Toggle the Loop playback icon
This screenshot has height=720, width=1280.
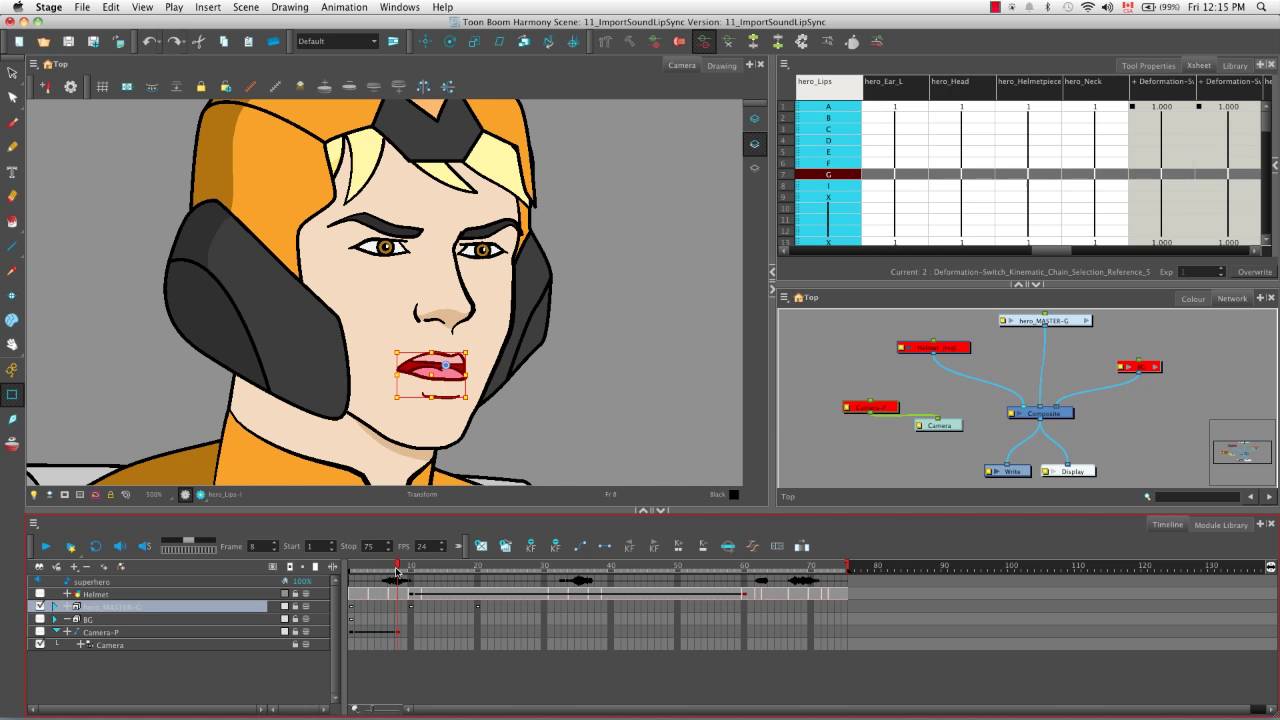coord(95,546)
